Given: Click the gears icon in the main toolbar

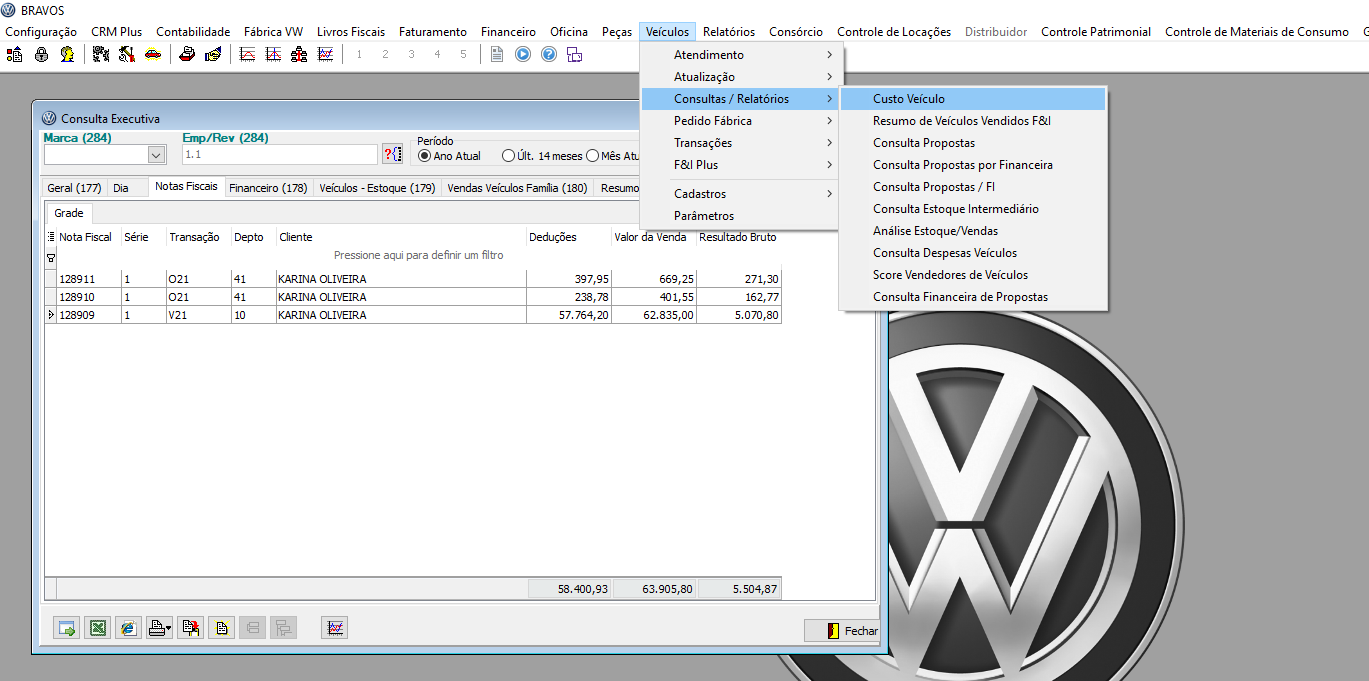Looking at the screenshot, I should (x=101, y=54).
